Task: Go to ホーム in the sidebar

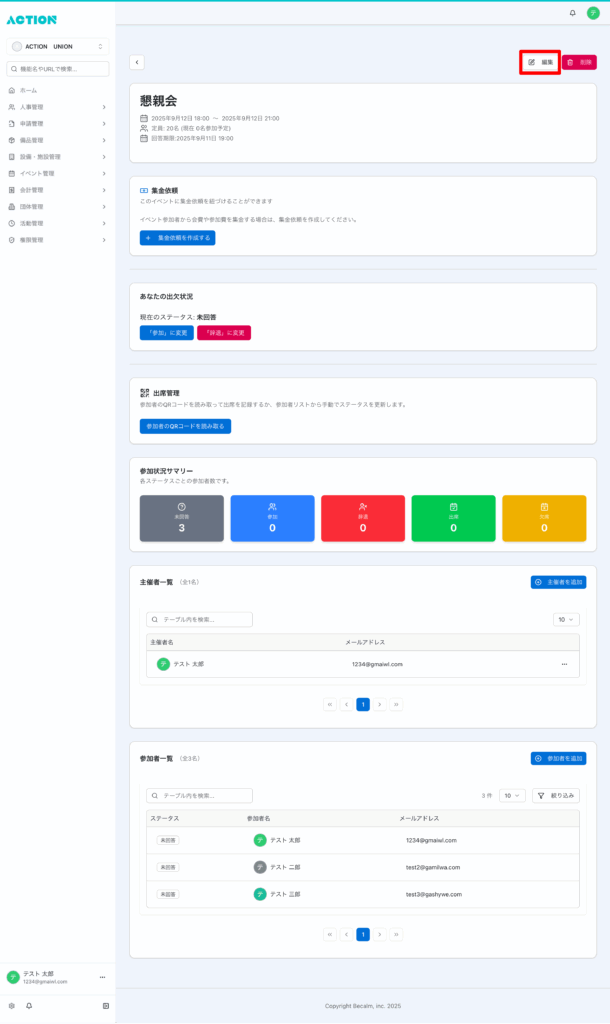Action: point(28,90)
